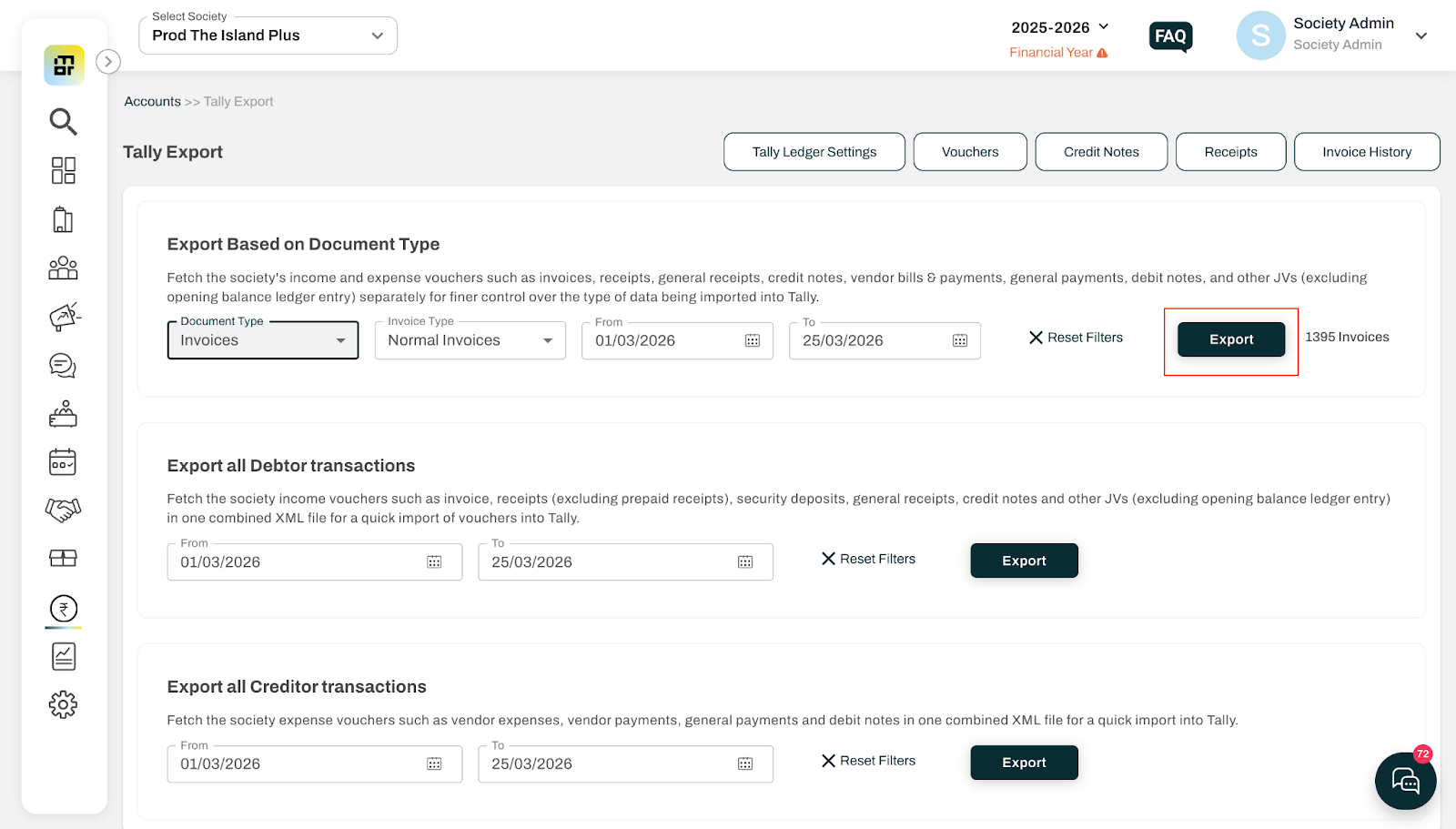The width and height of the screenshot is (1456, 829).
Task: Click the "Financial Year" label text
Action: tap(1051, 53)
